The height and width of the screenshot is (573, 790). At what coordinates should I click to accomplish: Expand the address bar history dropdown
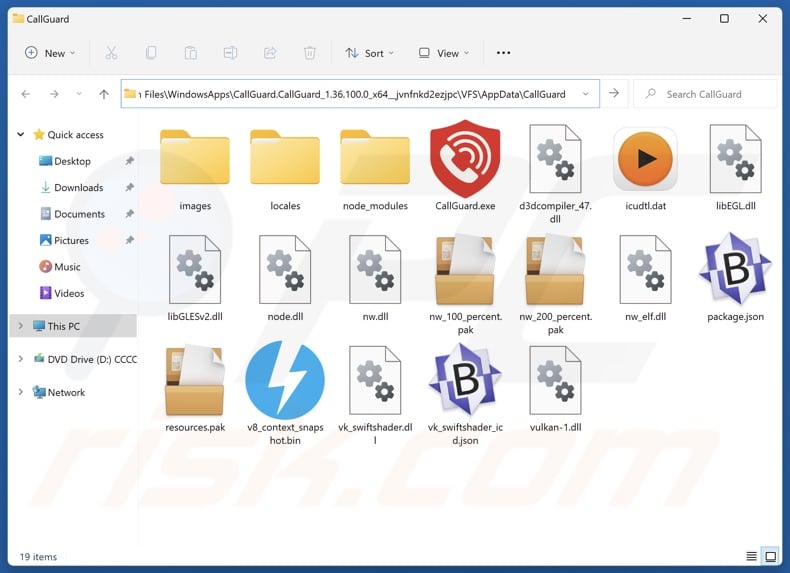click(x=585, y=94)
